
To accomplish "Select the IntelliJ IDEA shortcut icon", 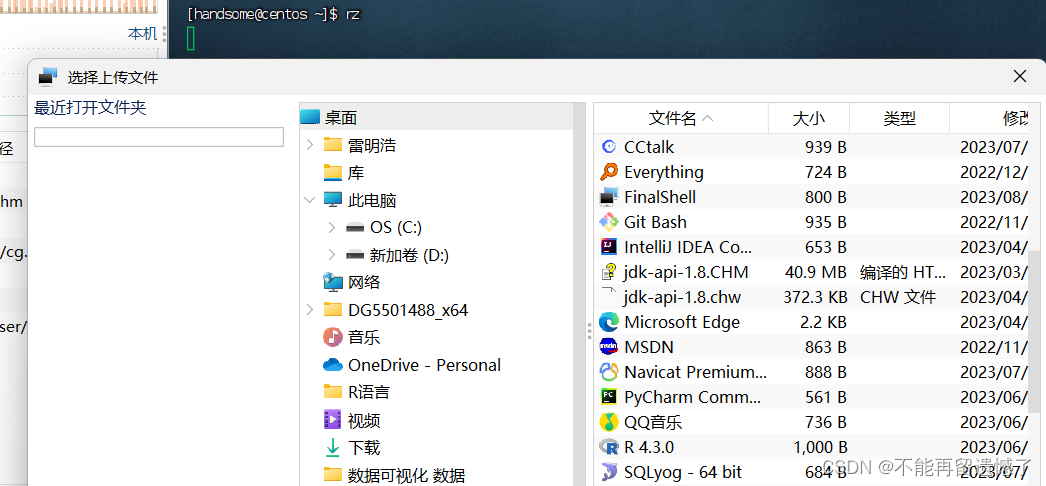I will [x=608, y=247].
